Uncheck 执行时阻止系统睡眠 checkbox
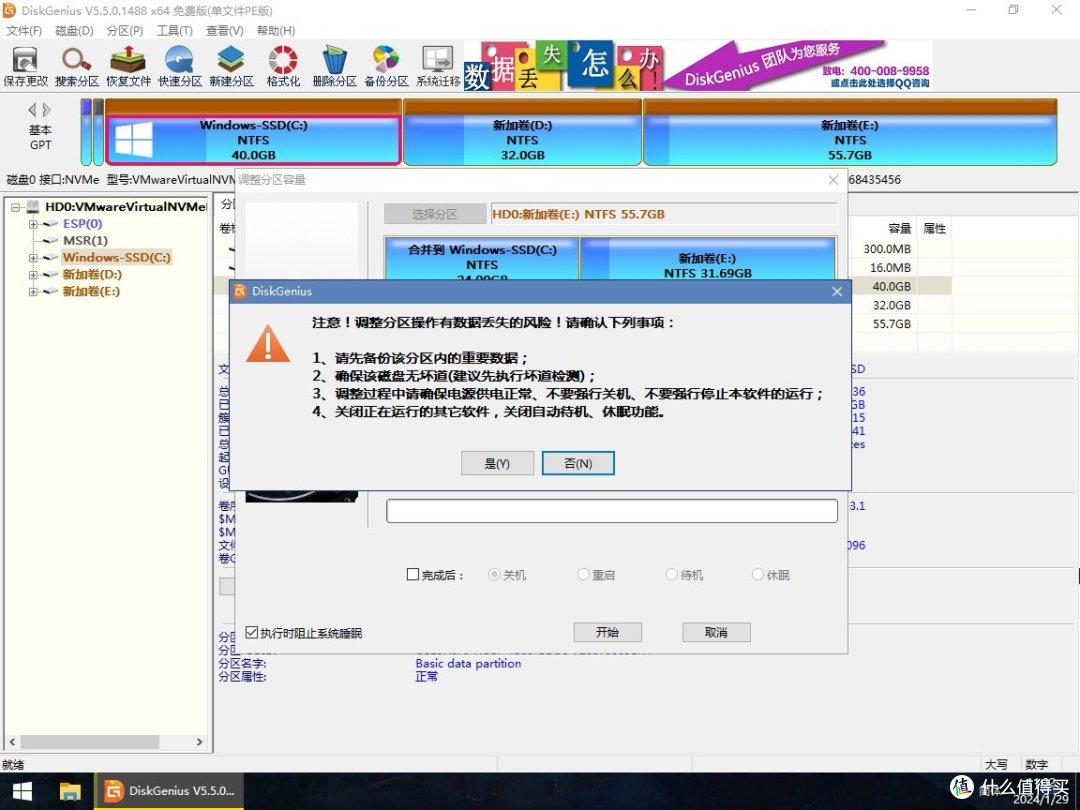Image resolution: width=1080 pixels, height=810 pixels. pos(252,632)
